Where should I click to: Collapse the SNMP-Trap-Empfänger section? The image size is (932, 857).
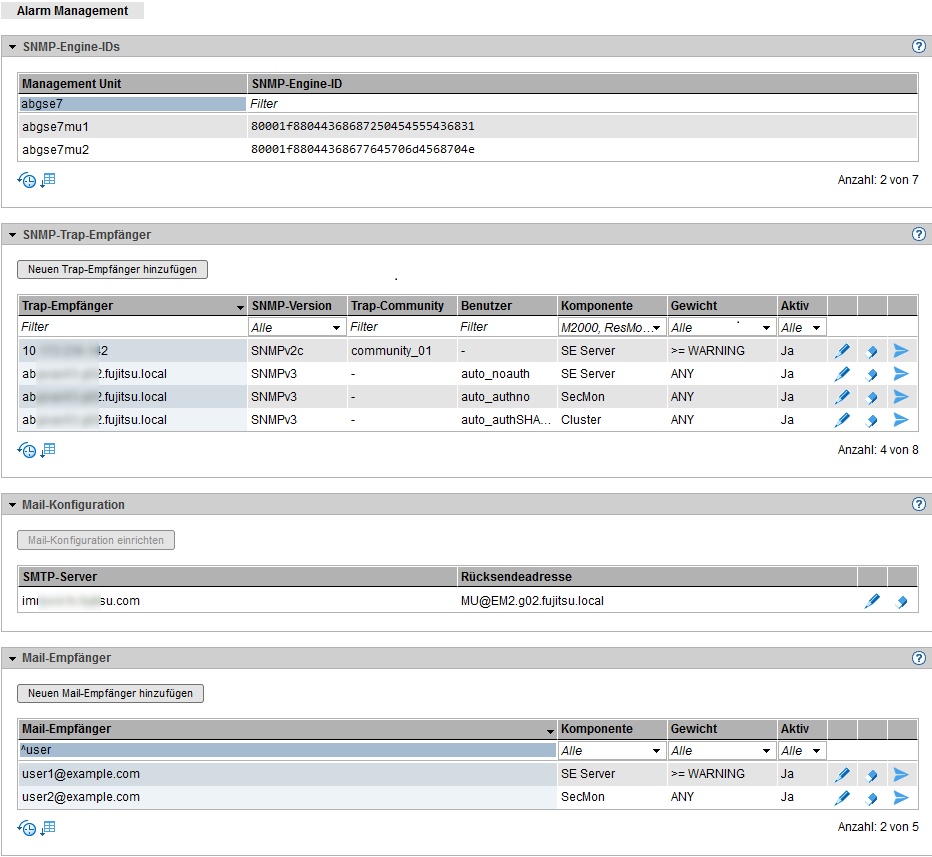click(12, 235)
